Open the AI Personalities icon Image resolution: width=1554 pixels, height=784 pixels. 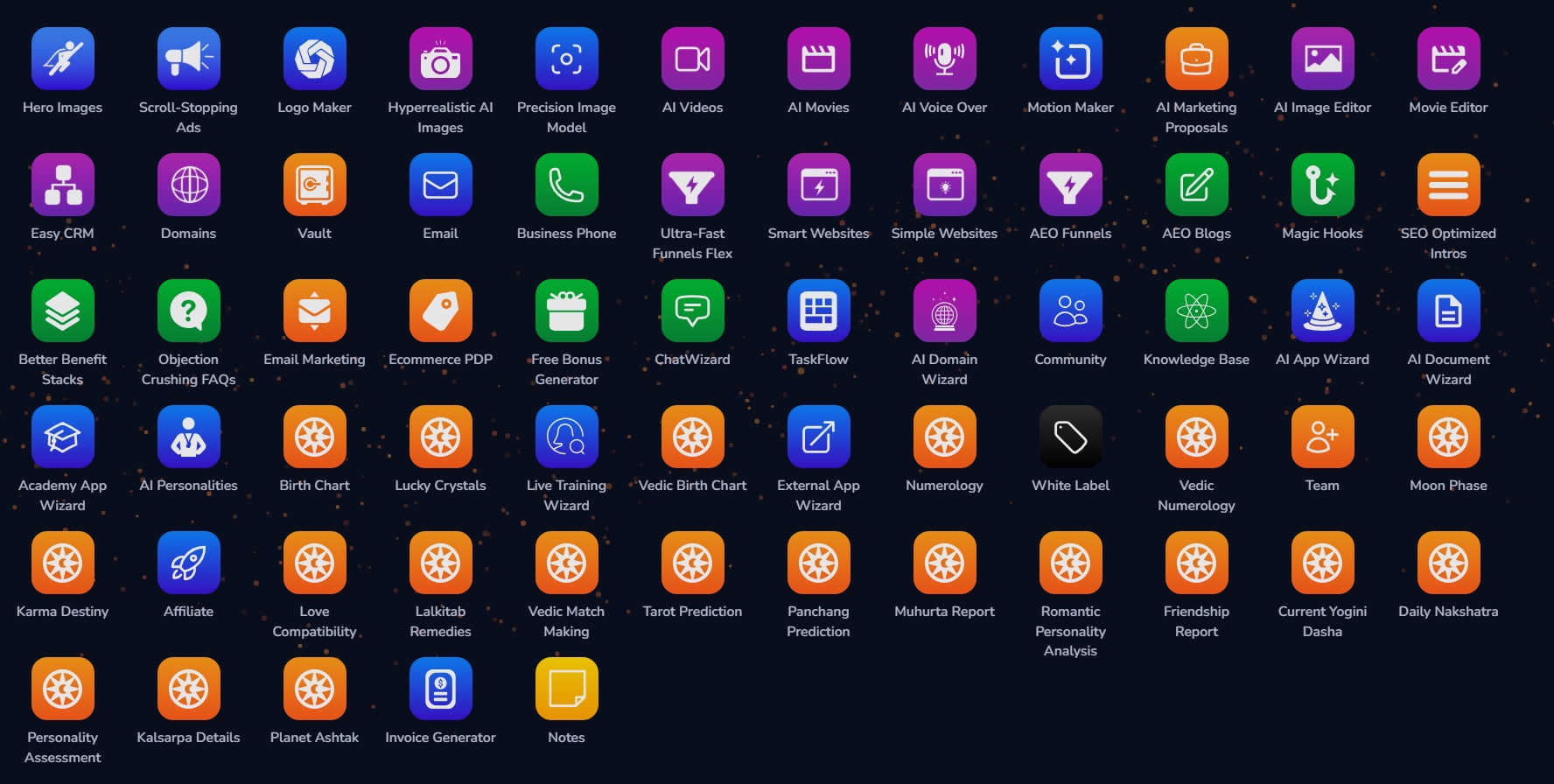point(189,437)
